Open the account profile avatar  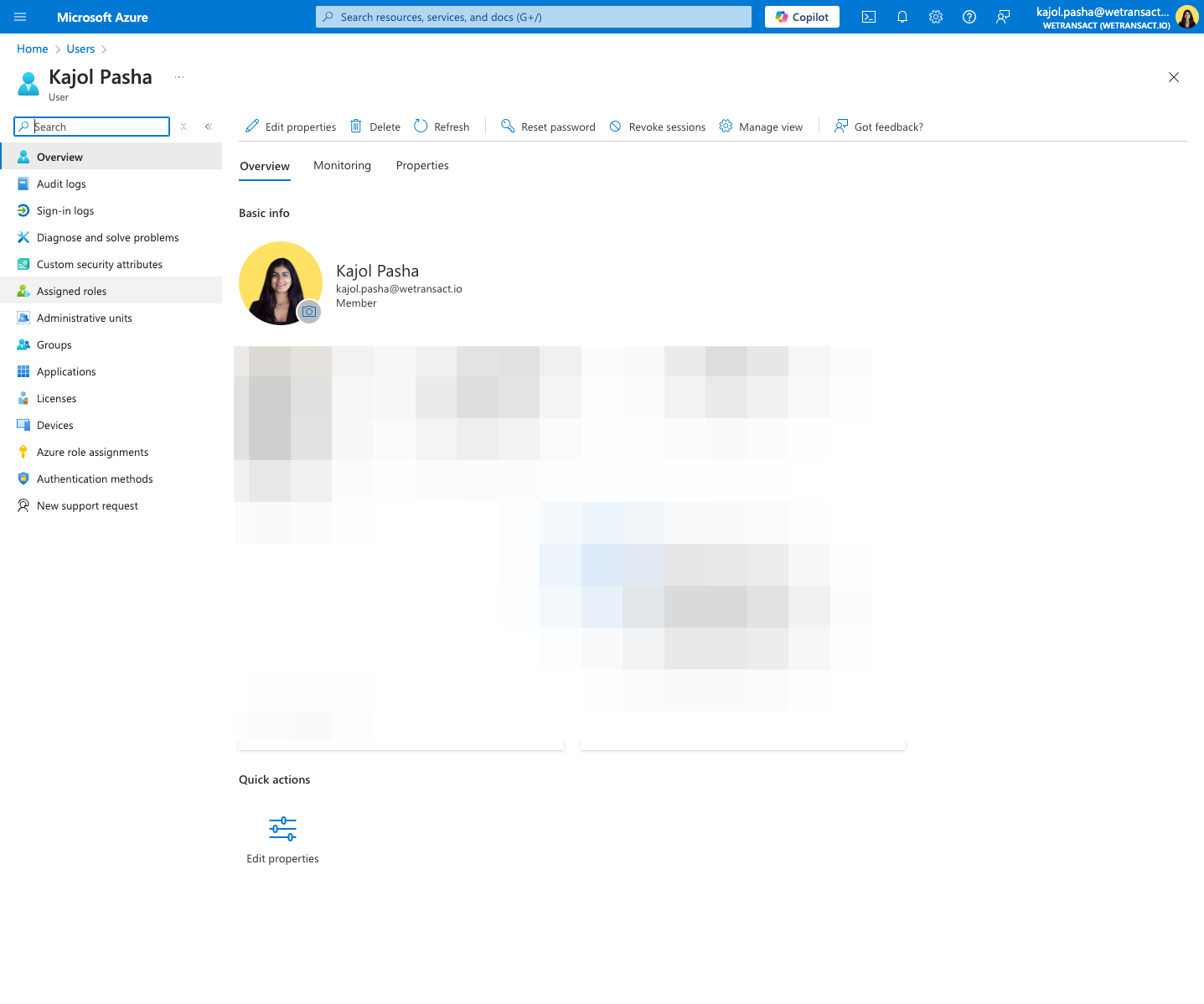coord(1186,17)
